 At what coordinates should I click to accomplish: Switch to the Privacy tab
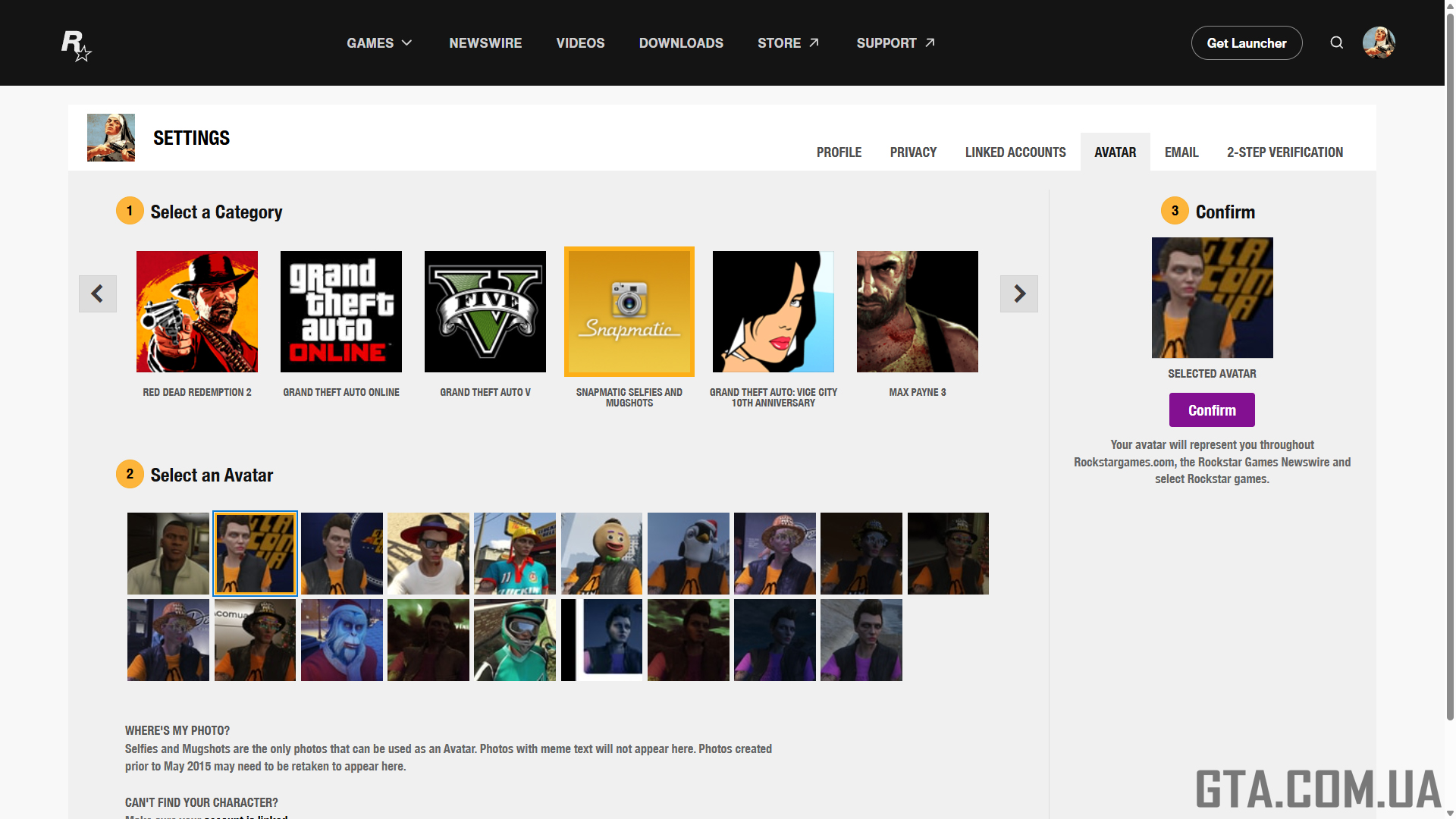coord(913,152)
